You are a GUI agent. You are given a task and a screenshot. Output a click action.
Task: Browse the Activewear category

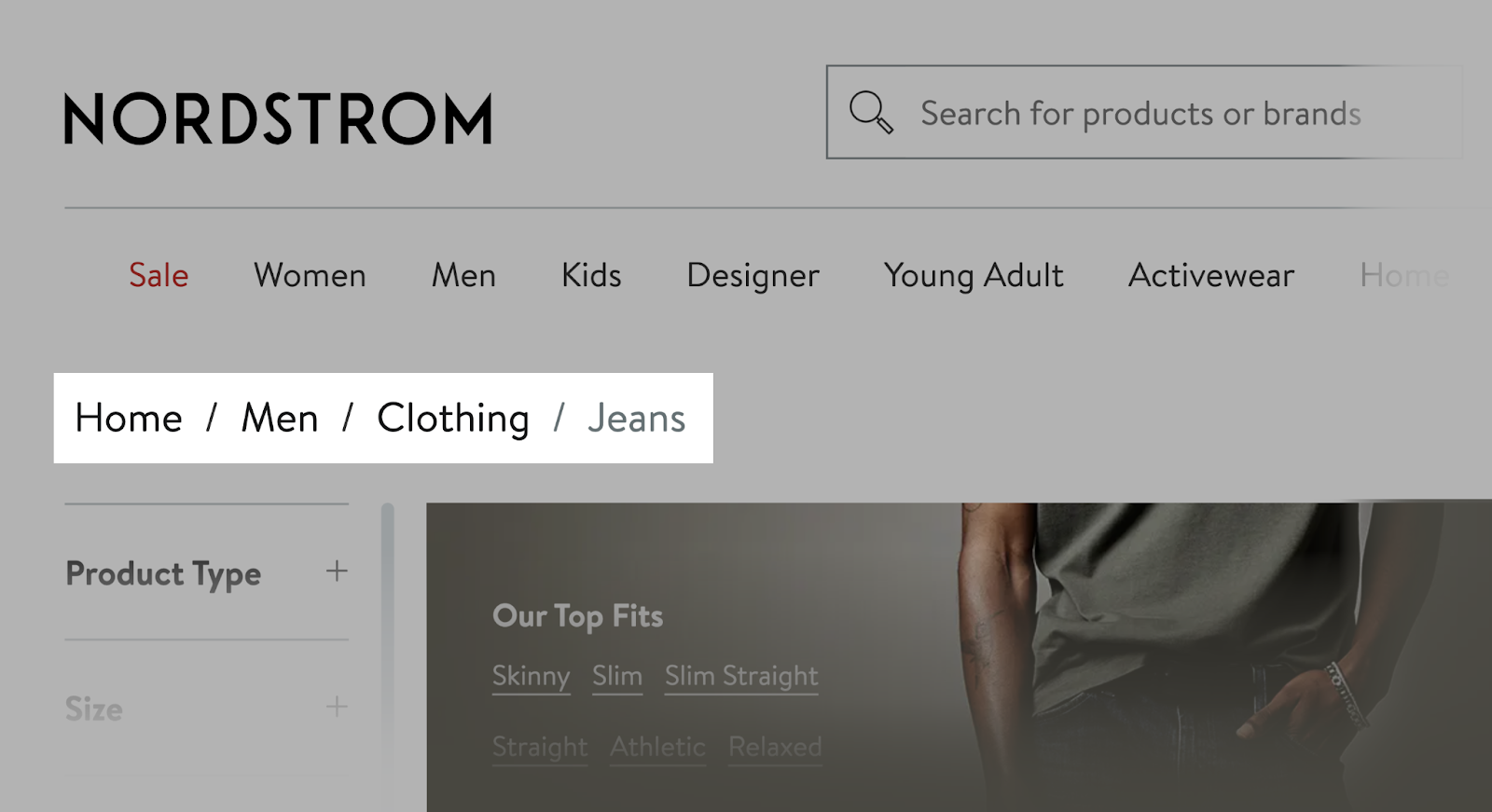point(1210,275)
